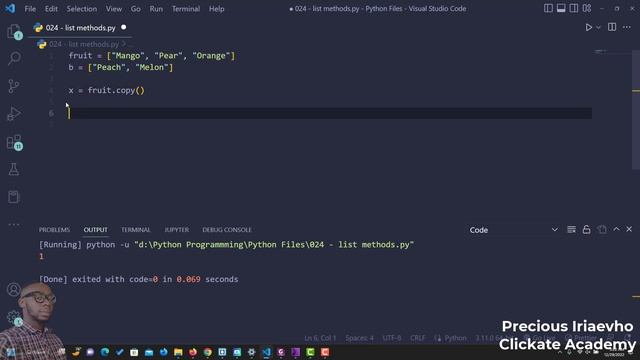This screenshot has height=360, width=640.
Task: Click the unsaved dot on the editor tab
Action: pyautogui.click(x=123, y=27)
